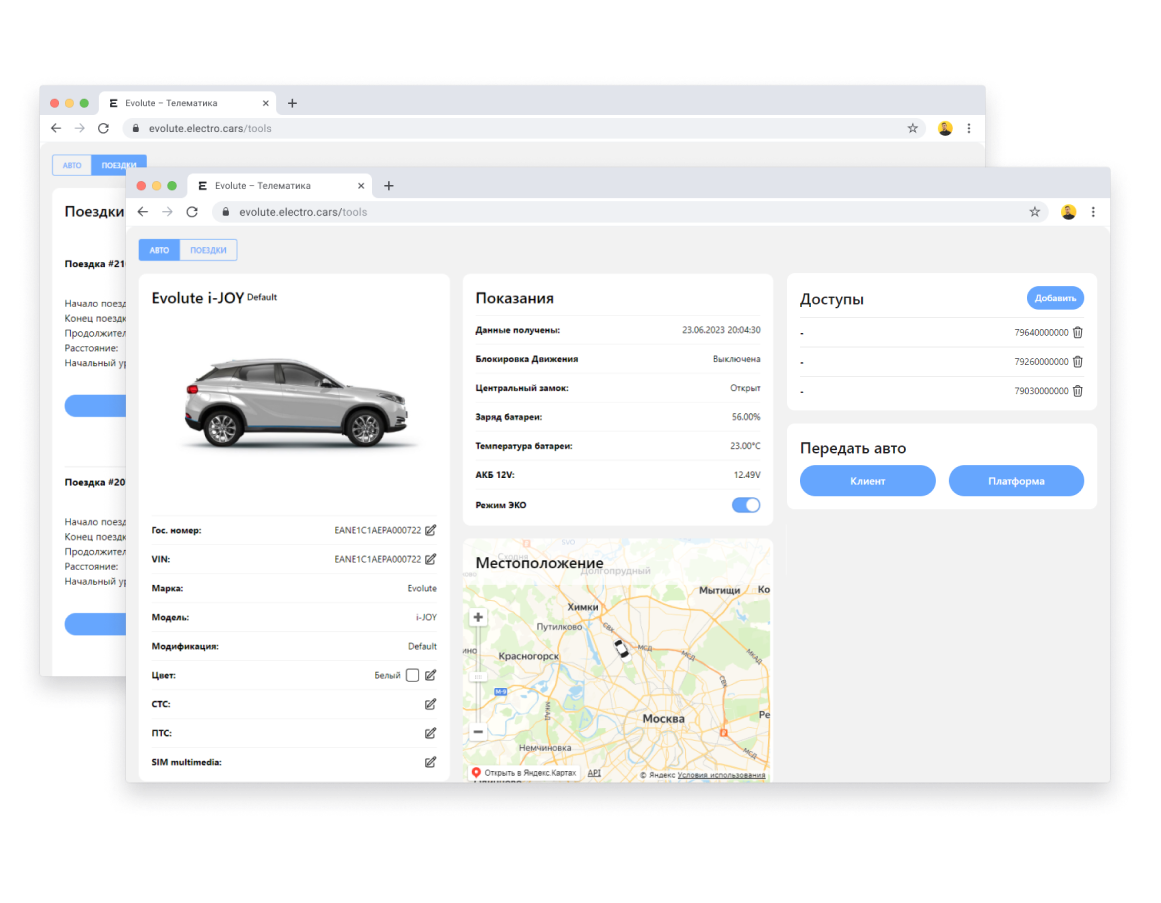Open a new tab in front window
This screenshot has width=1161, height=903.
(x=389, y=186)
